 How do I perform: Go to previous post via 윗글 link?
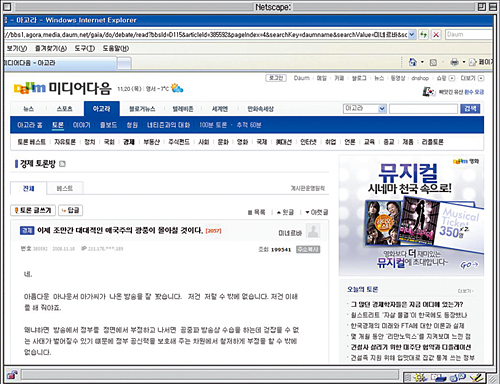pos(285,212)
